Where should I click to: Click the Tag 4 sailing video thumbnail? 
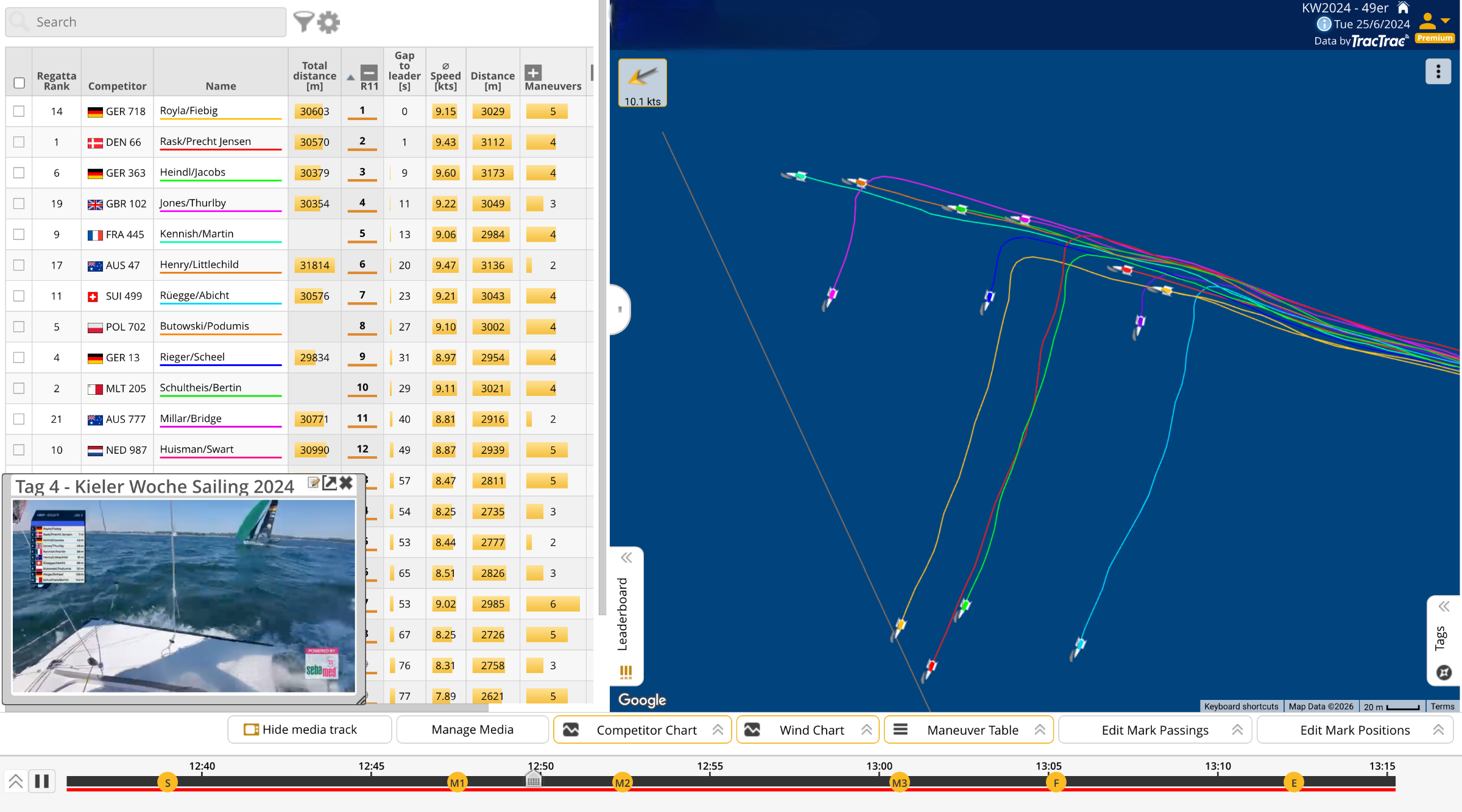click(183, 596)
